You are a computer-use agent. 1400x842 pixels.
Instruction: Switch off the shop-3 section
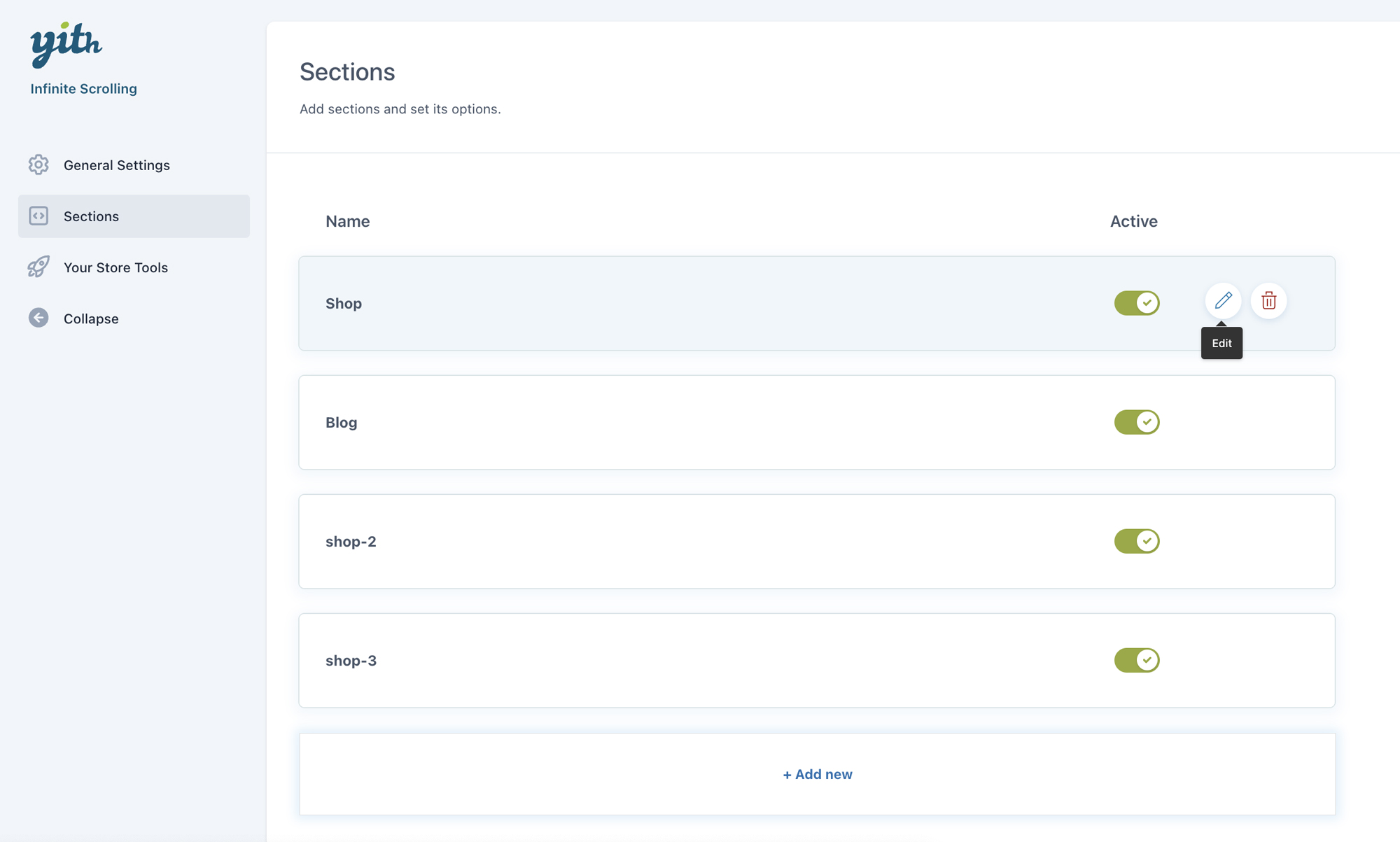pyautogui.click(x=1137, y=660)
